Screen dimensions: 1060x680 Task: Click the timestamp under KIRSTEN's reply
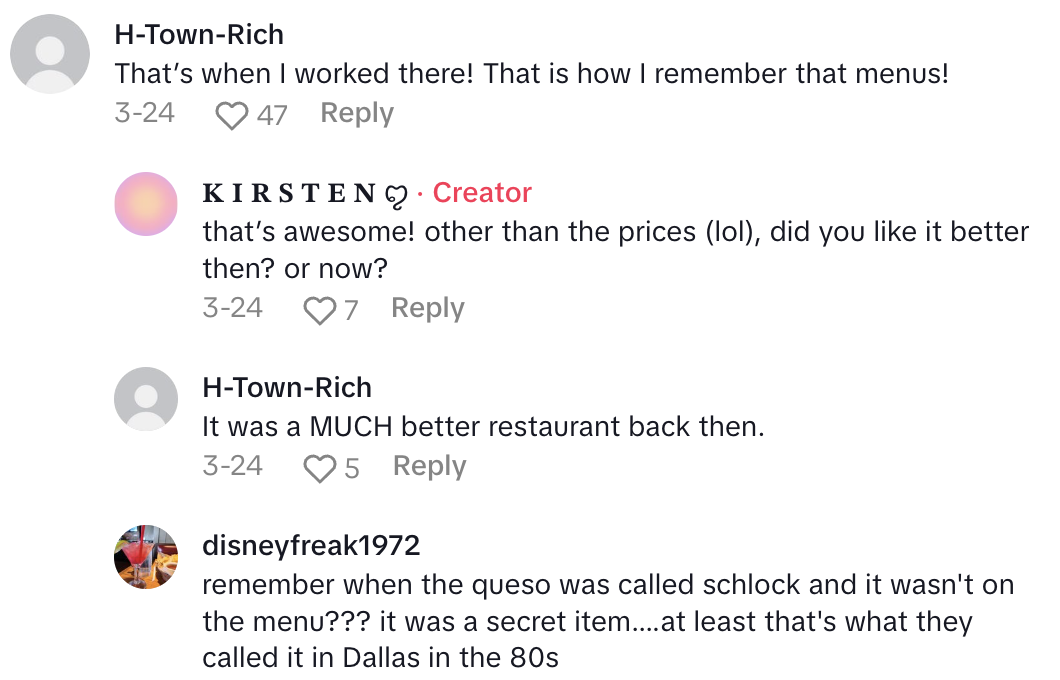click(232, 309)
